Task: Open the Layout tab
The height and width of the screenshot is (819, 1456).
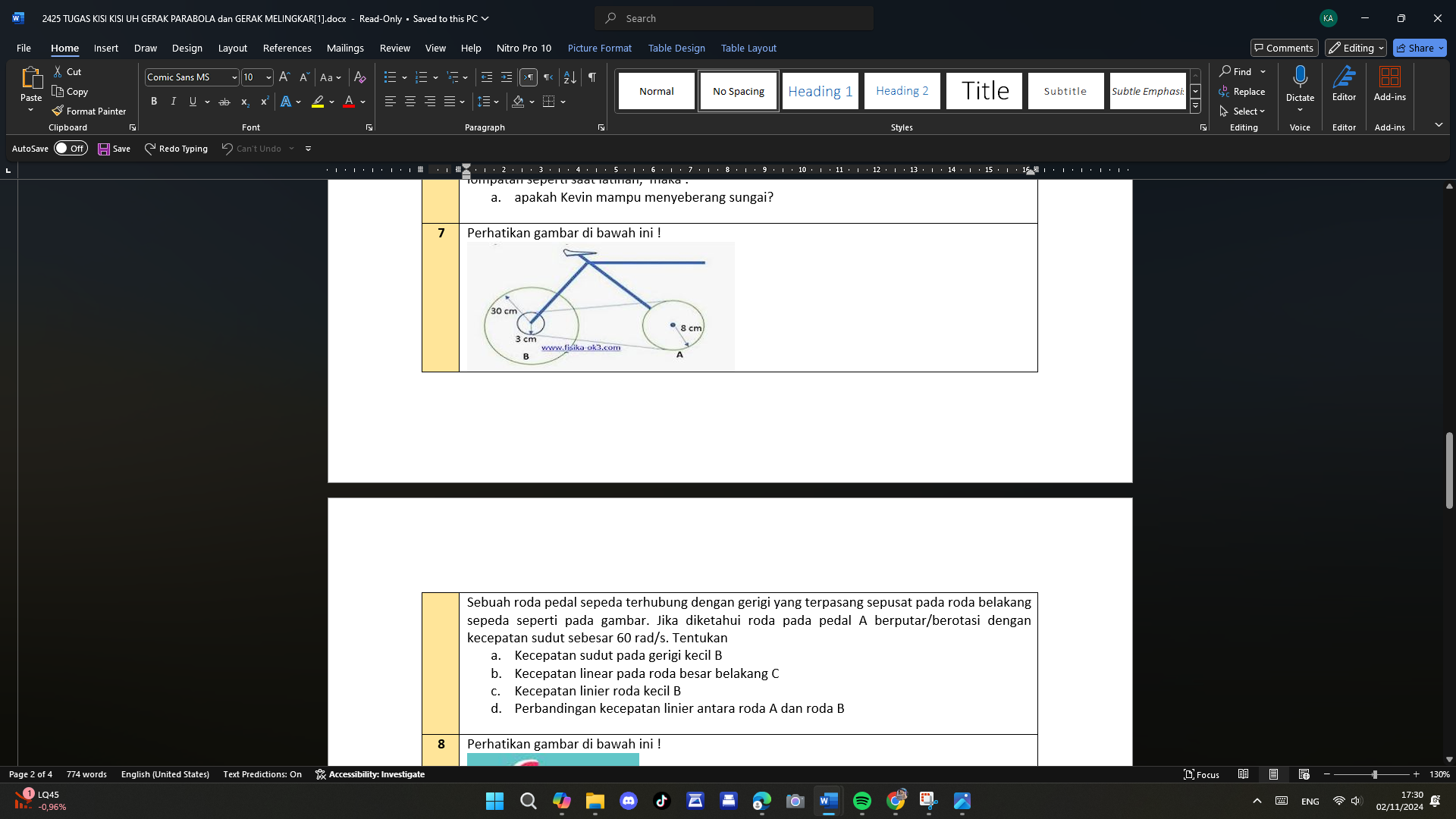Action: pos(233,48)
